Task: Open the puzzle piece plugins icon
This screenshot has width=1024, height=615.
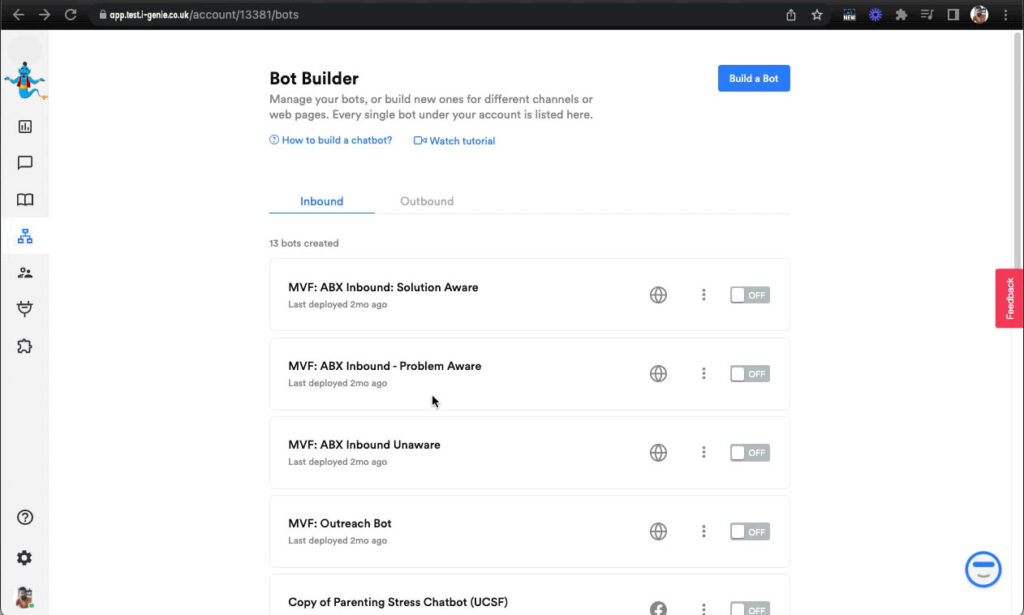Action: pos(25,346)
